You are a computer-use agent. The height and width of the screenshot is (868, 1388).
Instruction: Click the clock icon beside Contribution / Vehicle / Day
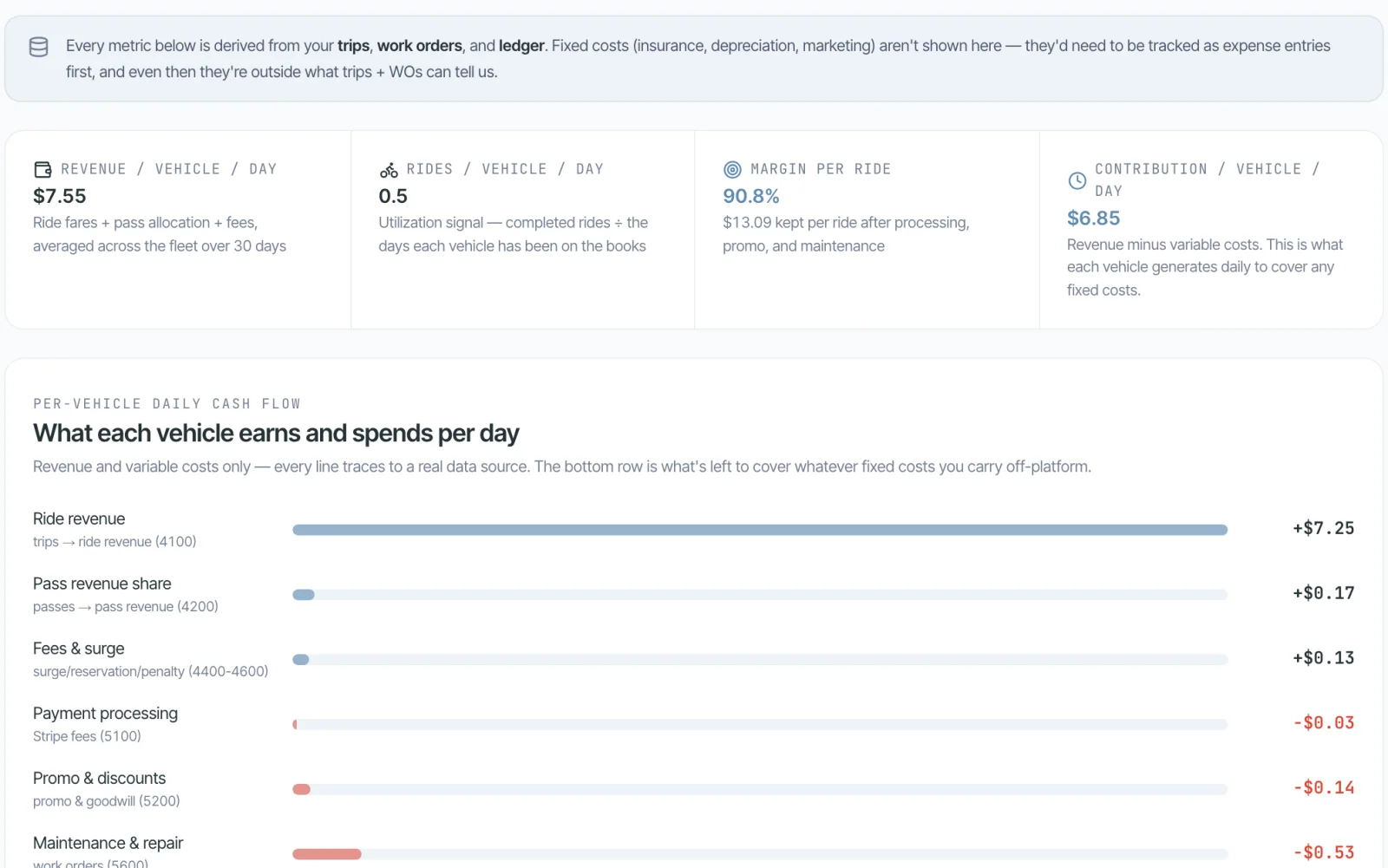tap(1077, 180)
